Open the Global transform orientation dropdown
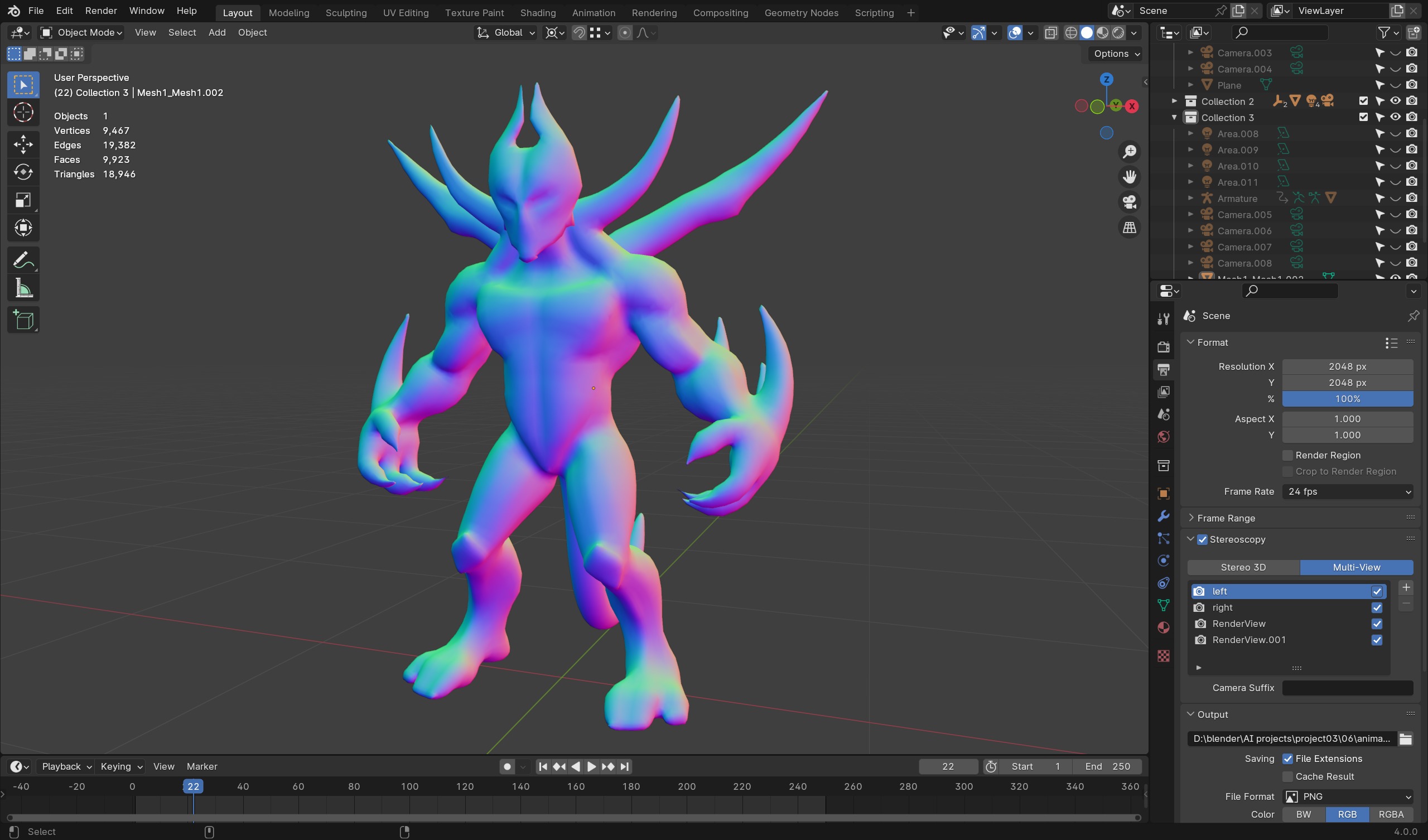 pos(505,33)
